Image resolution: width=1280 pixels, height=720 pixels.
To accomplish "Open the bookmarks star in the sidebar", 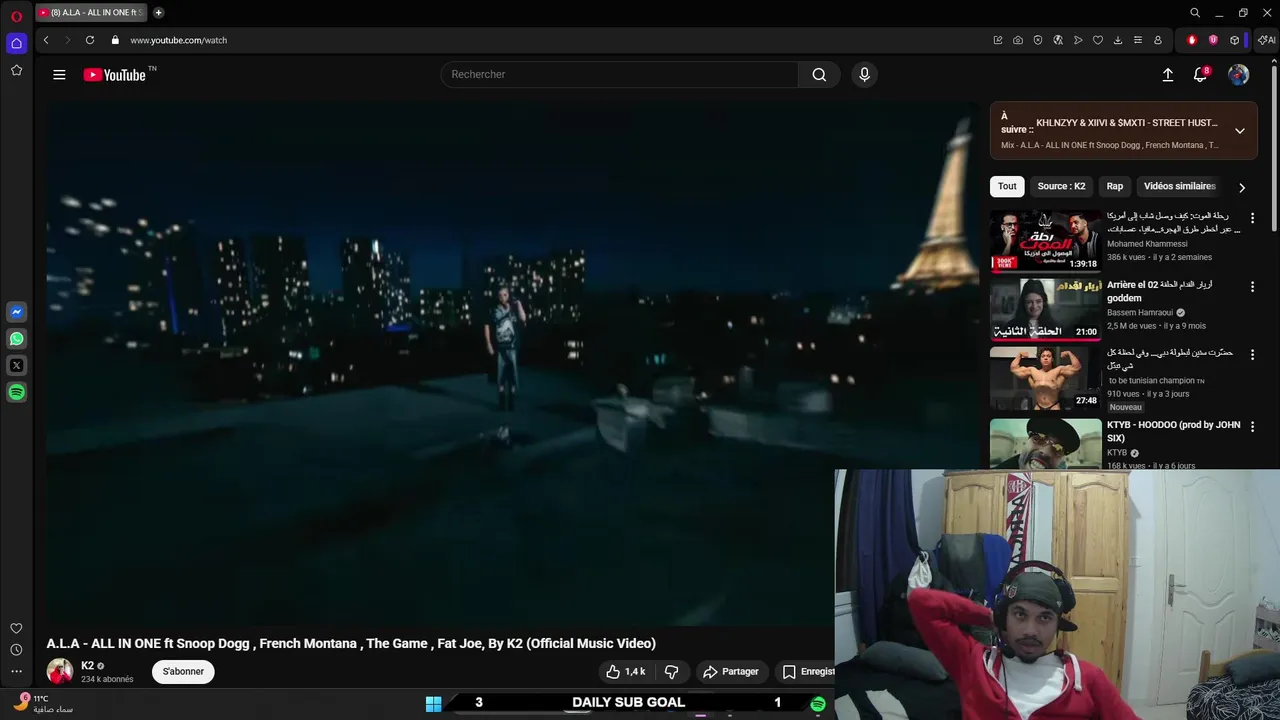I will 16,70.
